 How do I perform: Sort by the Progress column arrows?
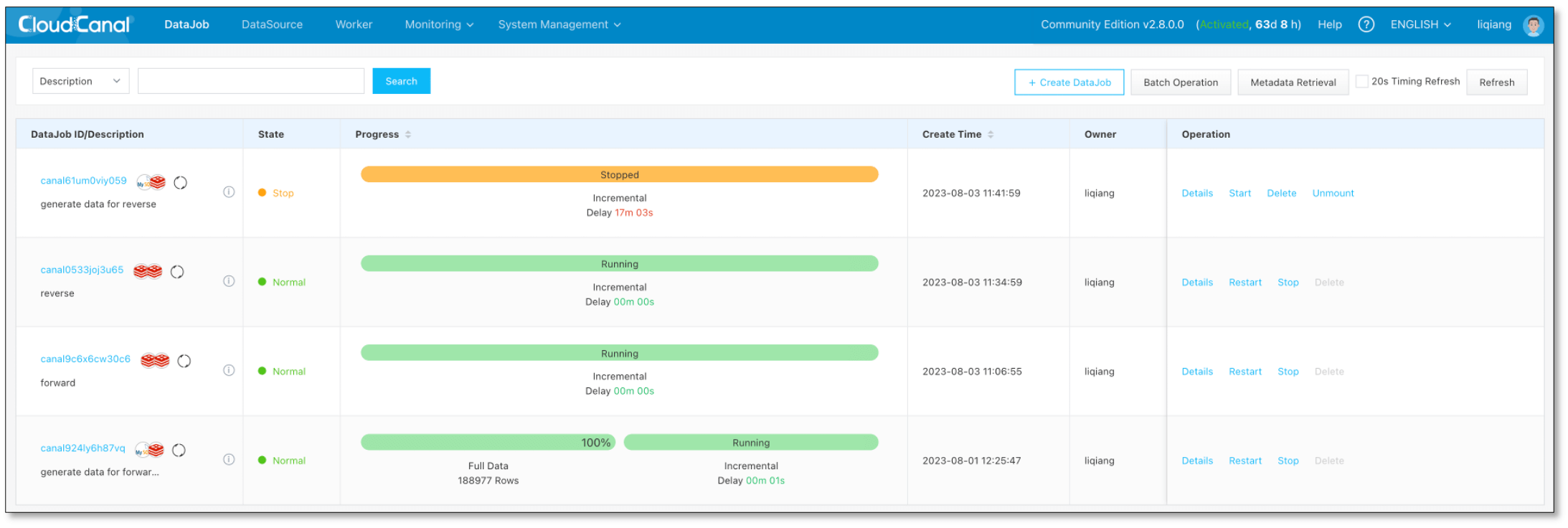pos(408,134)
